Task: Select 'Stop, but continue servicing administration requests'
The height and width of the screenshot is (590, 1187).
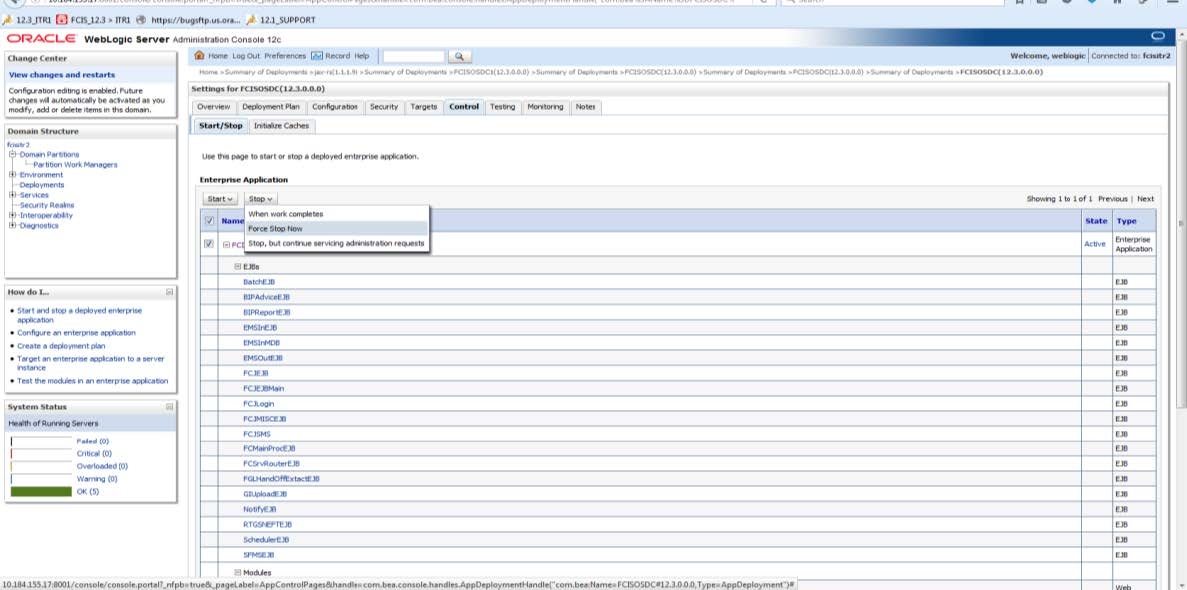Action: (x=337, y=243)
